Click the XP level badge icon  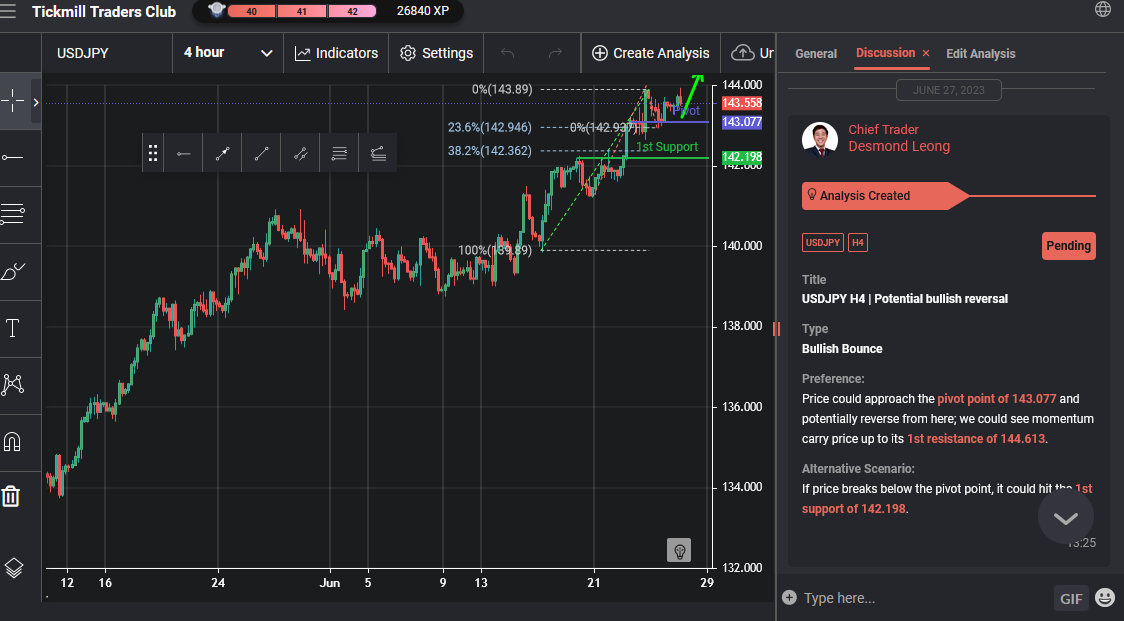point(216,10)
